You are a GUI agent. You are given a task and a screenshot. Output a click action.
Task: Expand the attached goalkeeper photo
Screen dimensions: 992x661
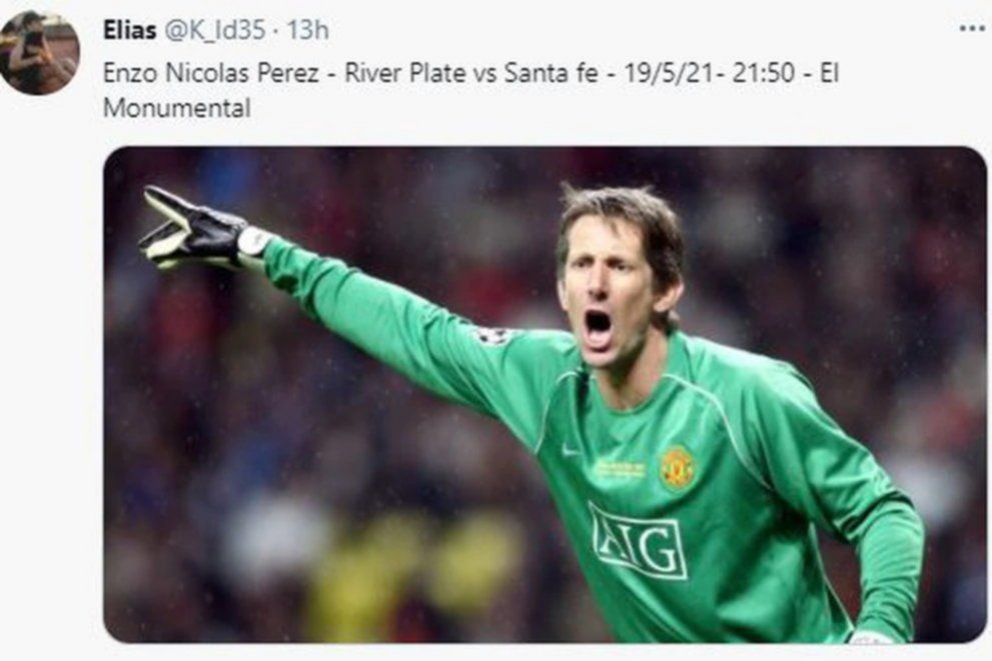click(545, 395)
